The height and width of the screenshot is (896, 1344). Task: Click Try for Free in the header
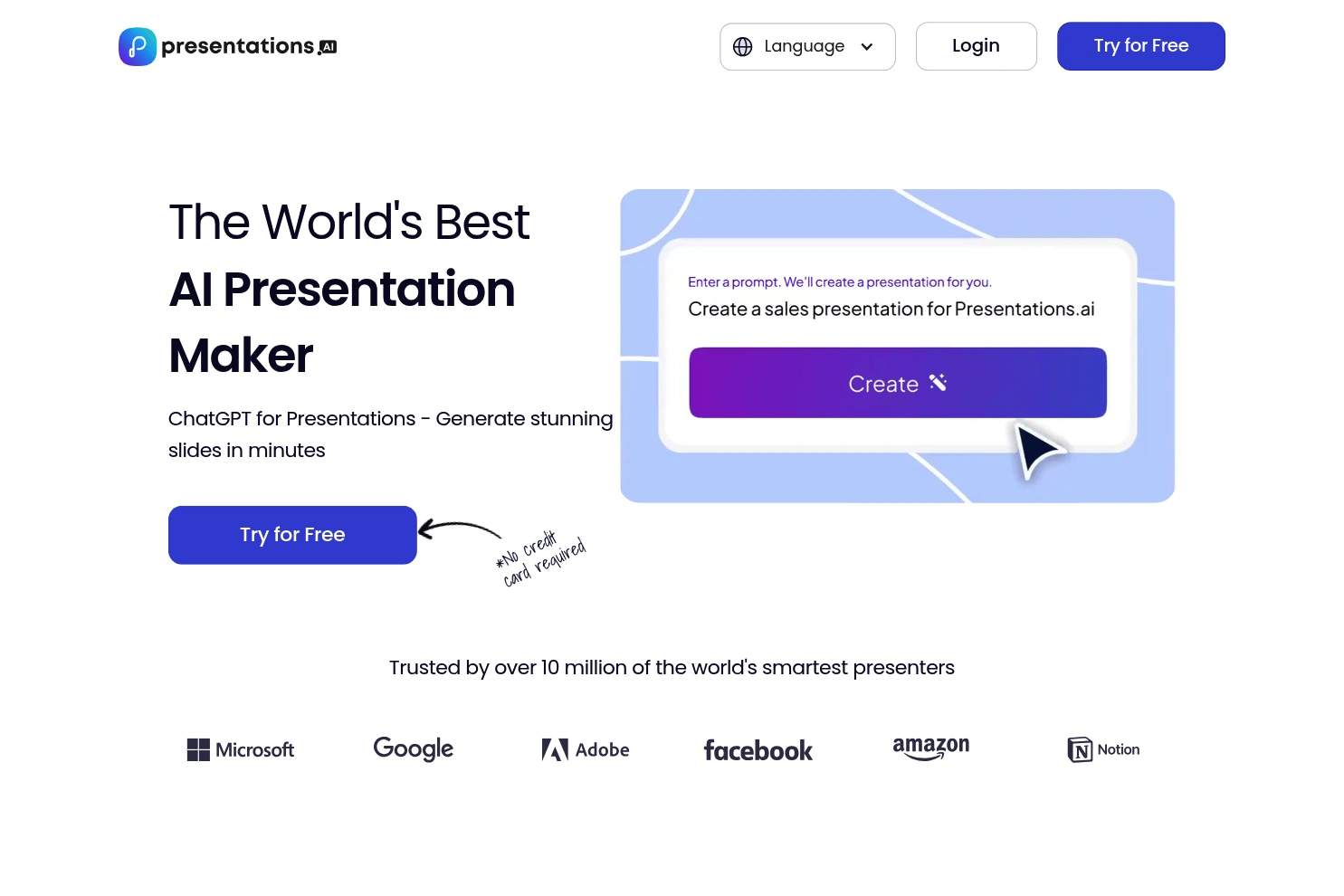tap(1140, 45)
